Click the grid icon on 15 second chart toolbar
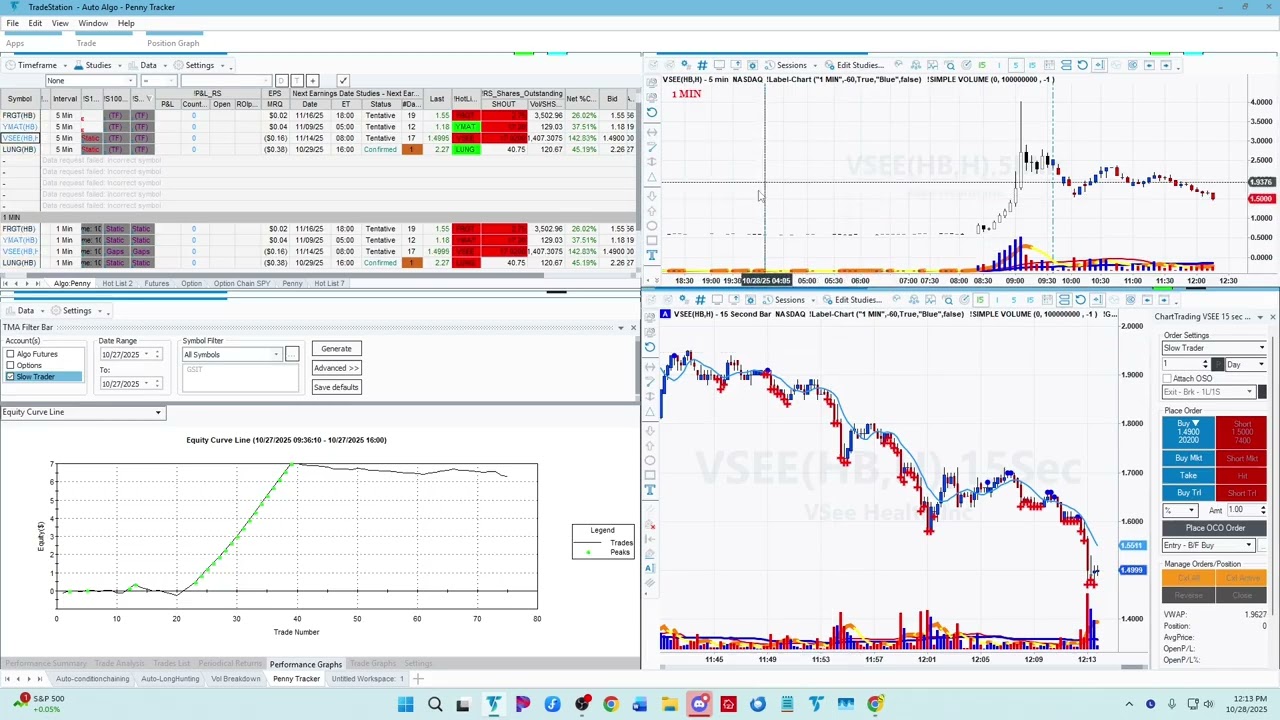 pyautogui.click(x=699, y=300)
